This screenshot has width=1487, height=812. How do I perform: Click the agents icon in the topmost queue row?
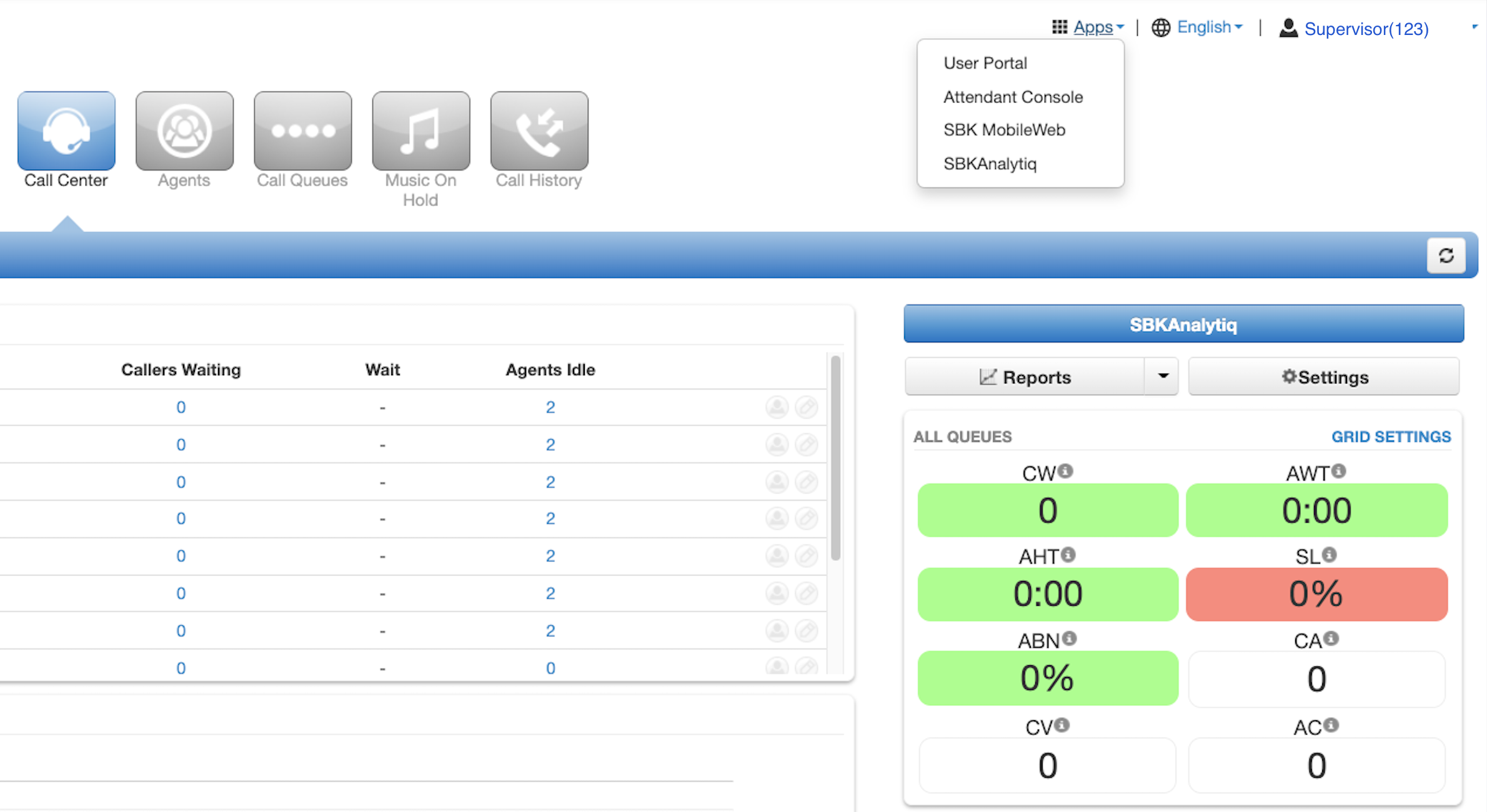[777, 407]
